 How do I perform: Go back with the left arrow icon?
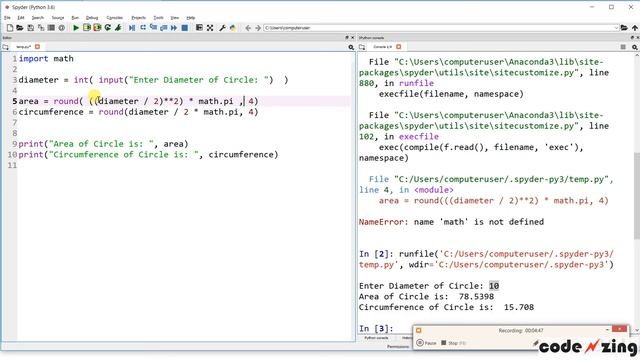248,28
